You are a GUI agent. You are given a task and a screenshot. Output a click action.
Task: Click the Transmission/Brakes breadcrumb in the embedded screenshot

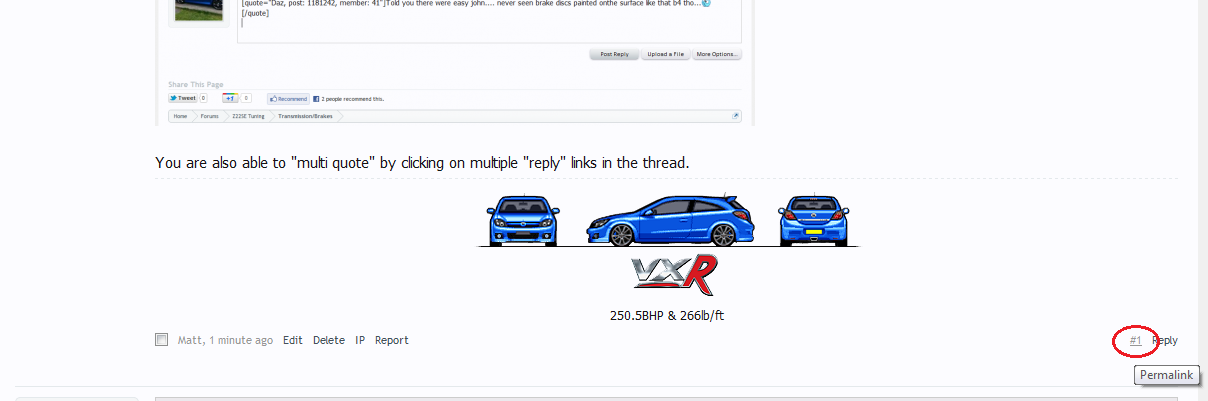click(x=304, y=116)
